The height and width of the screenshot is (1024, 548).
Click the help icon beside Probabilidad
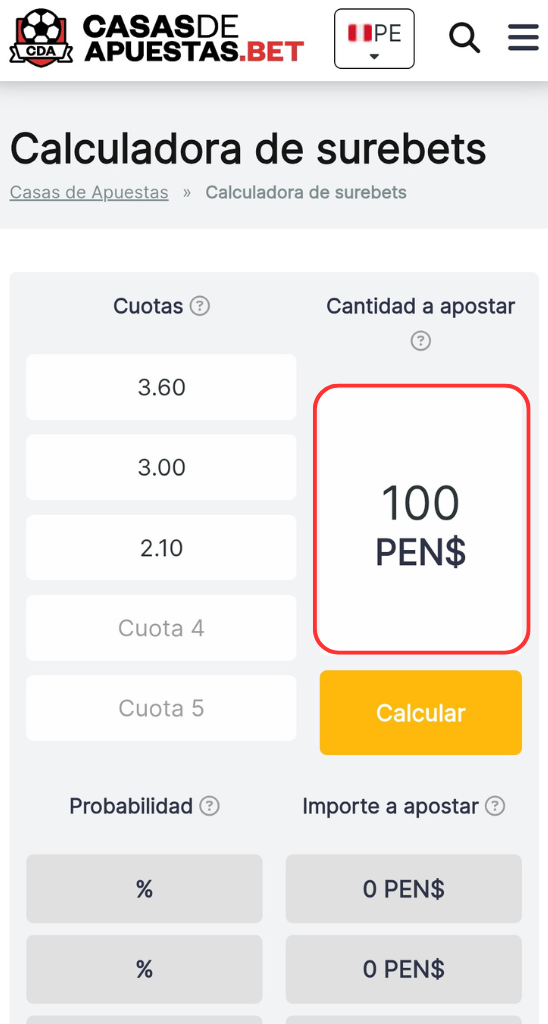click(x=209, y=806)
